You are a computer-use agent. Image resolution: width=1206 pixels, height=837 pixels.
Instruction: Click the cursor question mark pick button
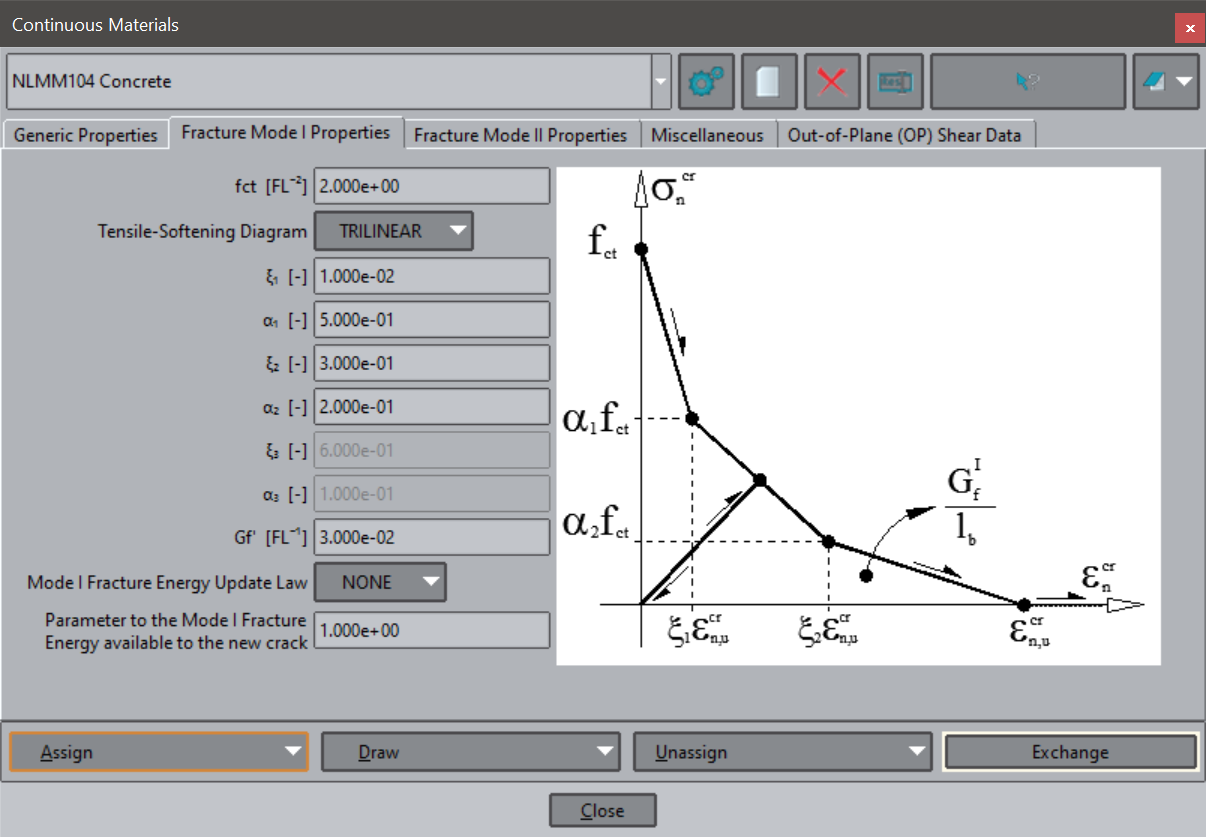1027,82
